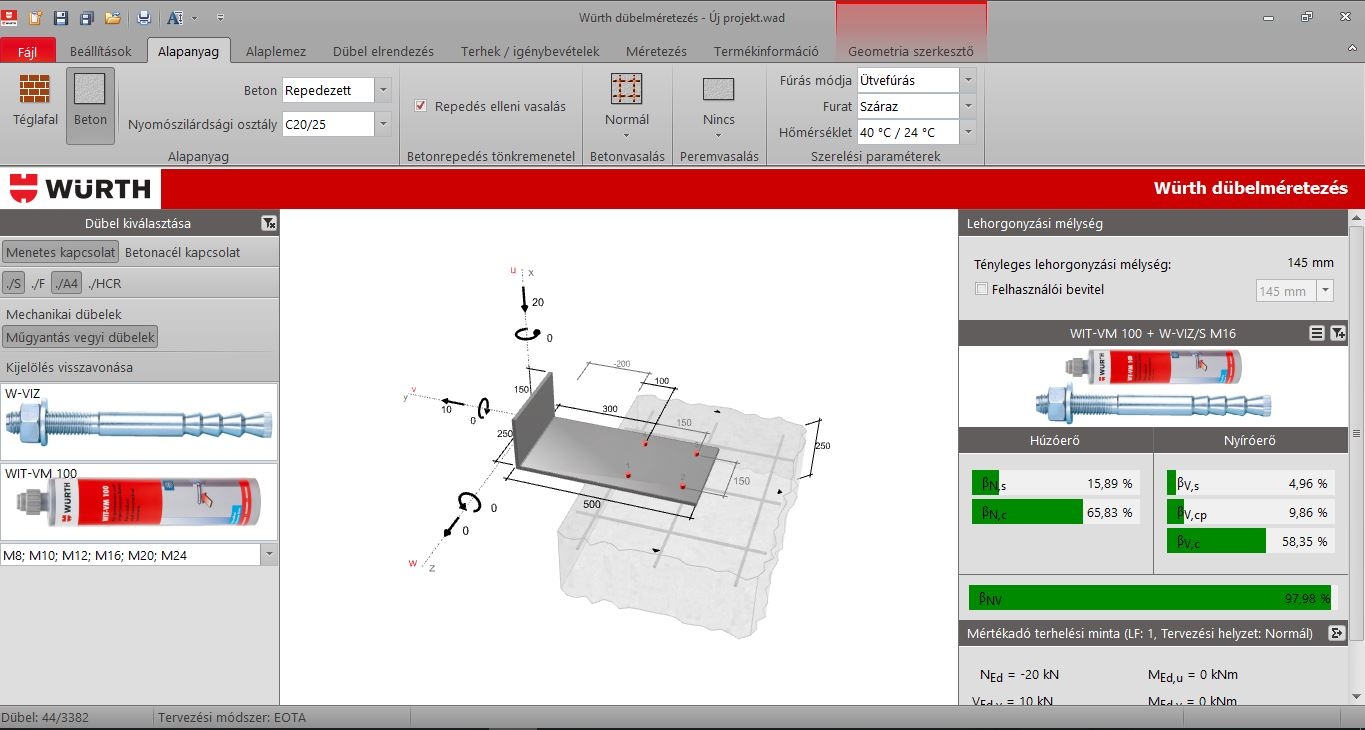Toggle the ./F filter option
The height and width of the screenshot is (730, 1365).
39,283
